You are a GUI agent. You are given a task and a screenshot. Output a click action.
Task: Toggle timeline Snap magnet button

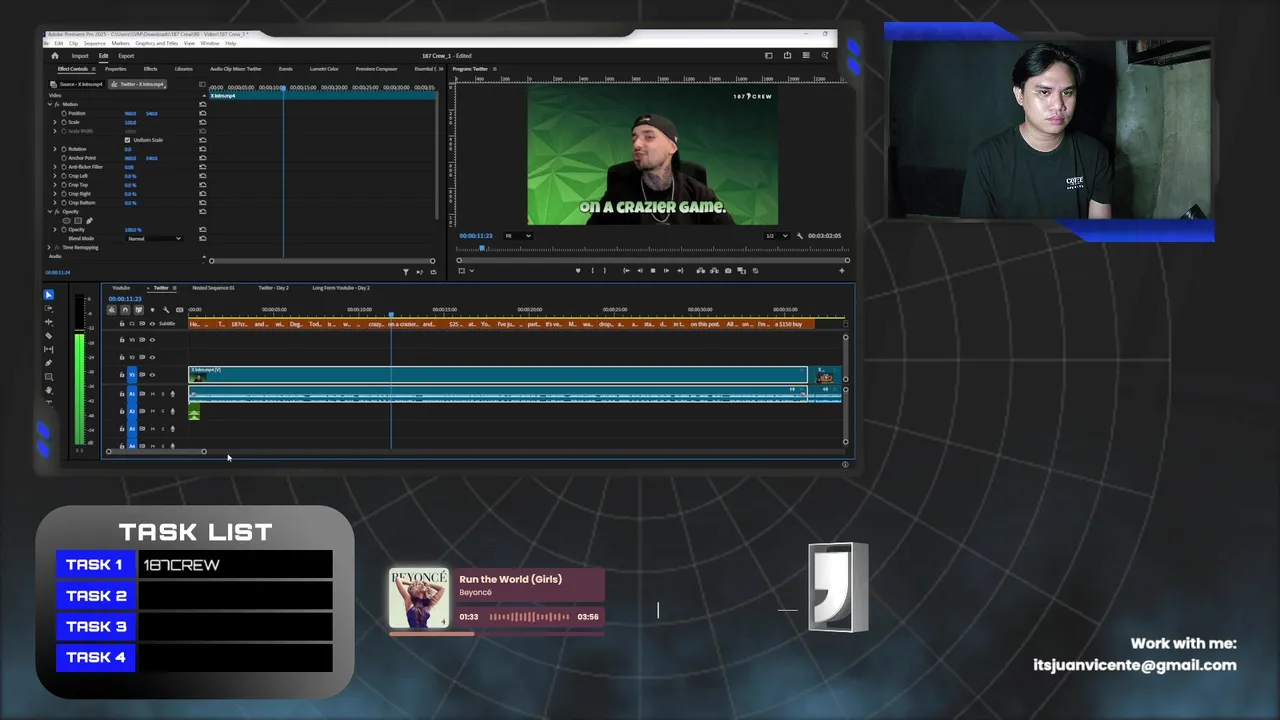125,310
